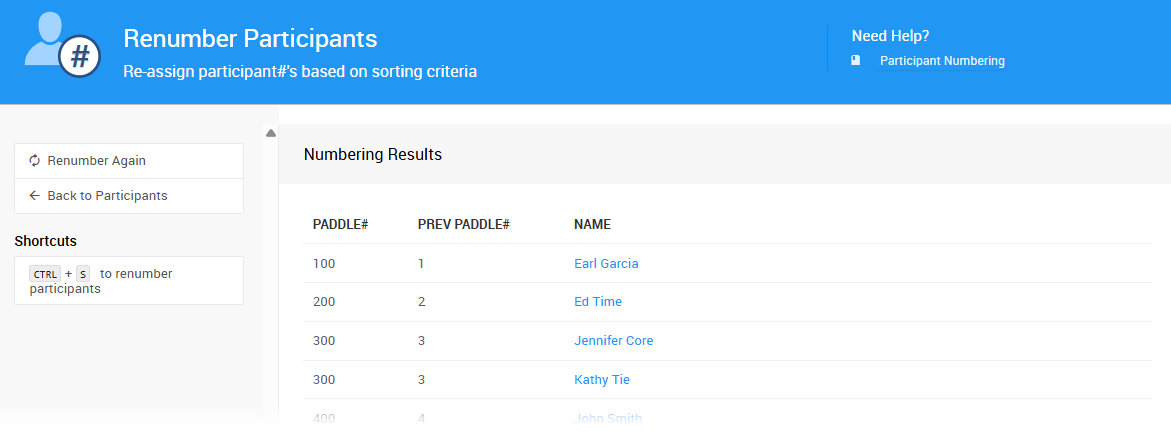Click the PREV PADDLE# column header
Image resolution: width=1171 pixels, height=433 pixels.
point(464,225)
